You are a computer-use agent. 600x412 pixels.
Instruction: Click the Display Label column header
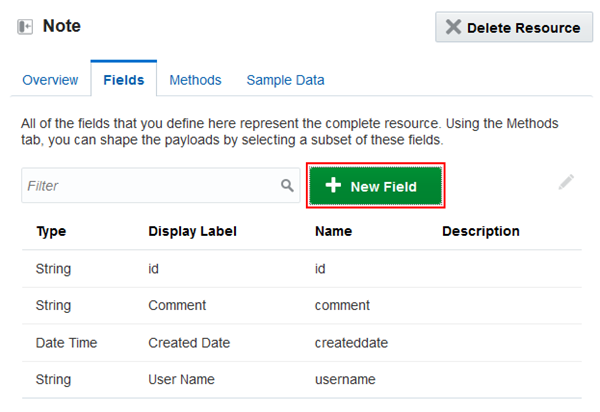click(192, 231)
